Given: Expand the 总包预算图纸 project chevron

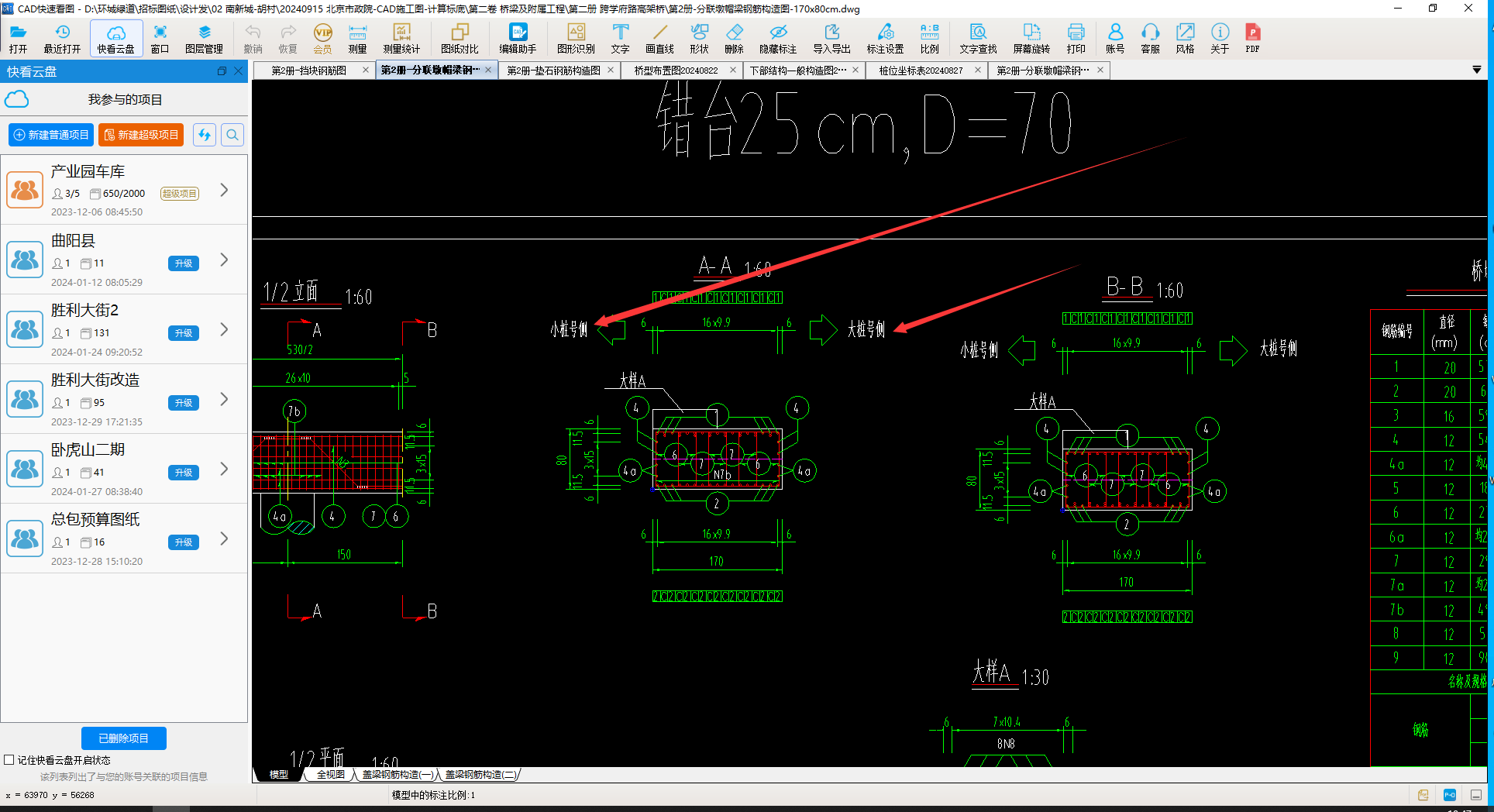Looking at the screenshot, I should [224, 538].
